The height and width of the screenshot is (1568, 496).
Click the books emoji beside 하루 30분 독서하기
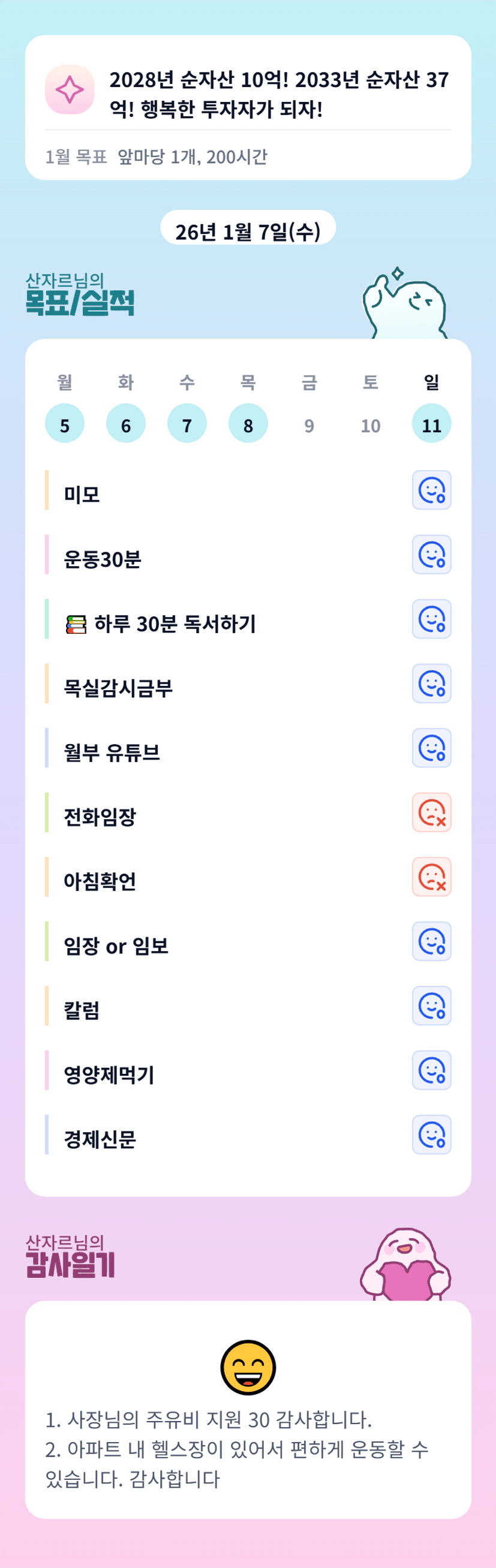[x=76, y=625]
